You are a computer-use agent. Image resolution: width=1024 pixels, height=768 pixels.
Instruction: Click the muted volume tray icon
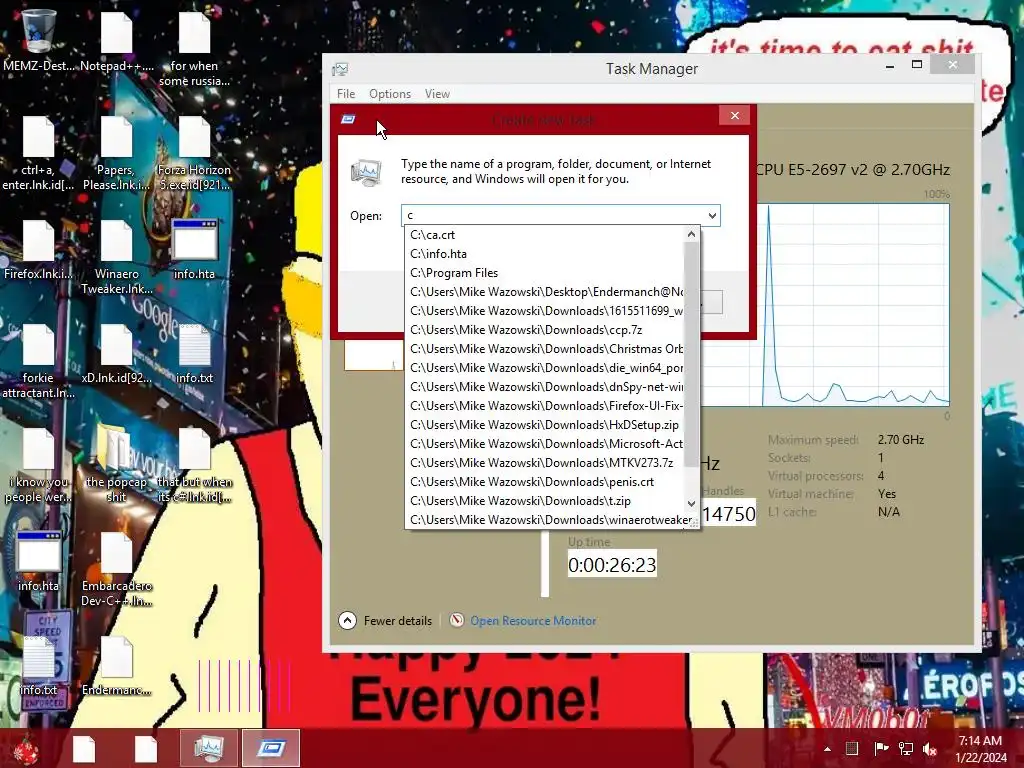pos(930,748)
